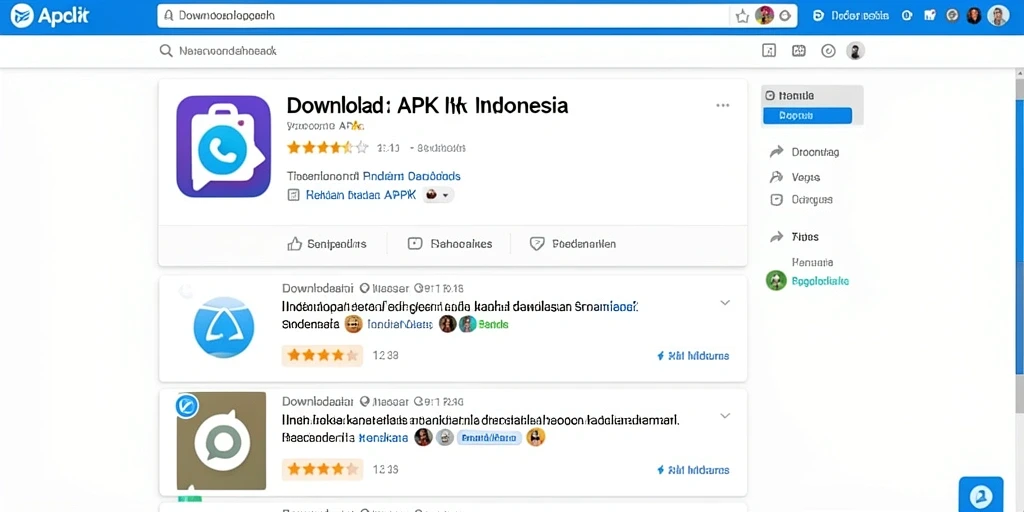Click the square image icon in second toolbar
This screenshot has height=512, width=1024.
coord(769,51)
